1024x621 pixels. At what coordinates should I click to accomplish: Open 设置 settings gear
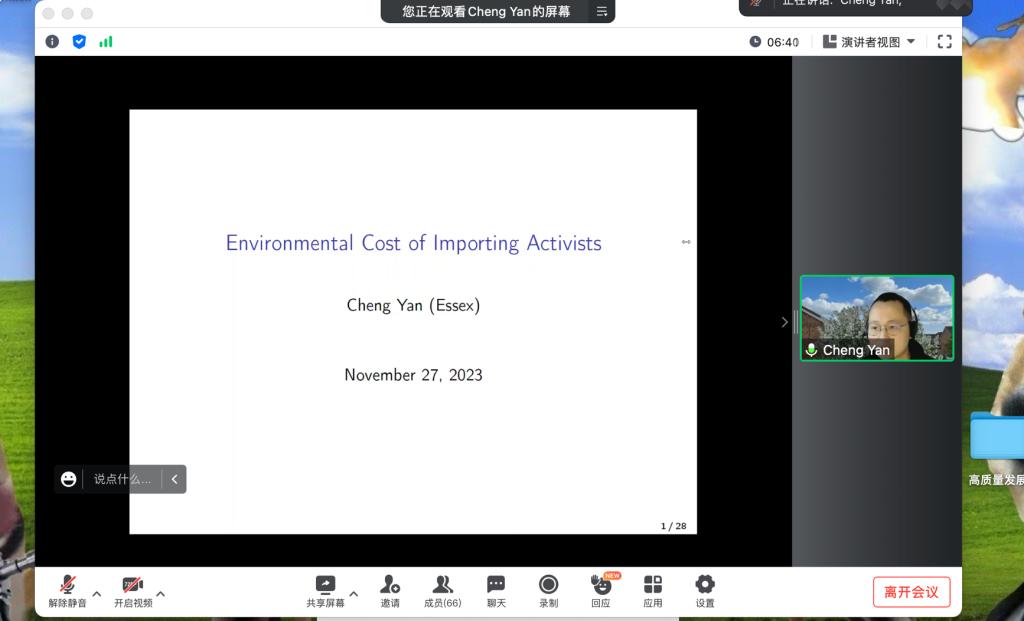click(x=705, y=591)
